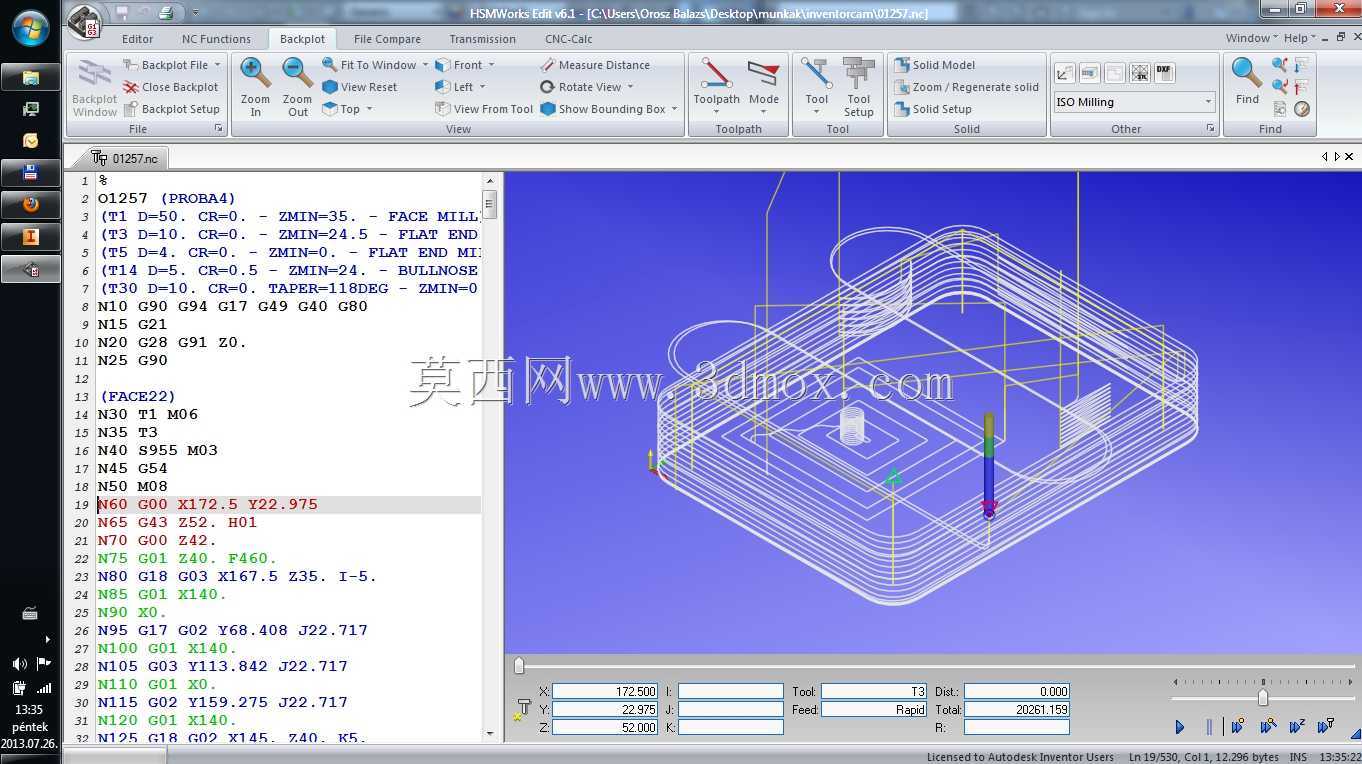Open Windows Explorer from taskbar
The width and height of the screenshot is (1362, 764).
(31, 77)
